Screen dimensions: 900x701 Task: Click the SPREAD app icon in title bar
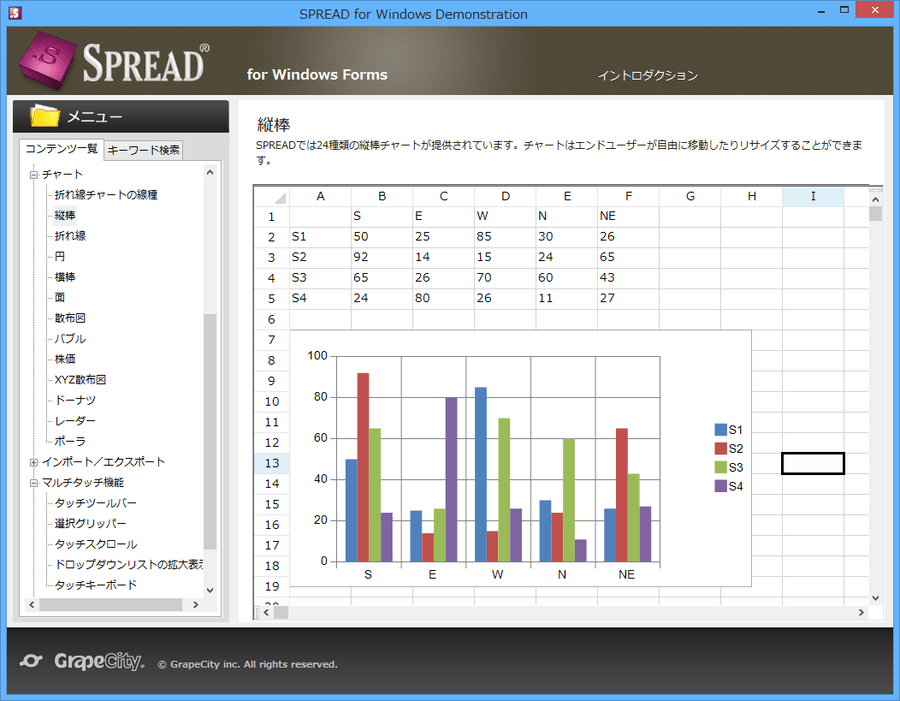(15, 13)
